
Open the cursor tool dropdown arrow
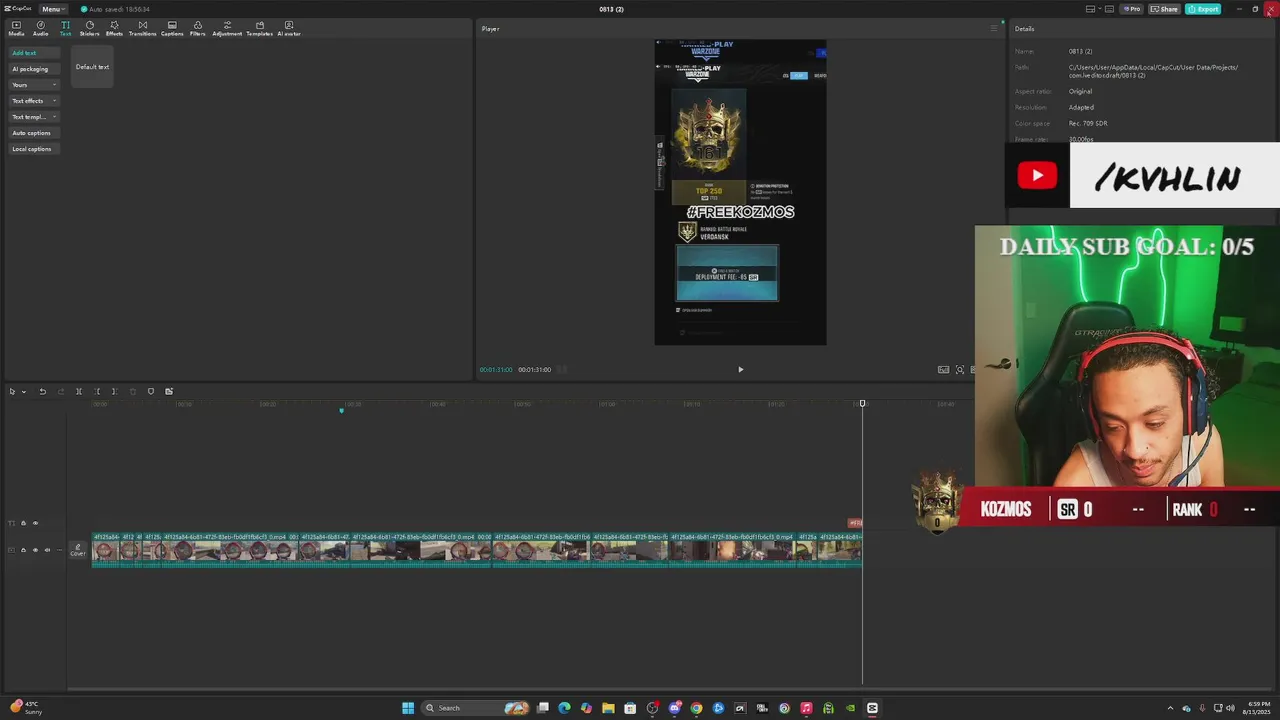24,391
